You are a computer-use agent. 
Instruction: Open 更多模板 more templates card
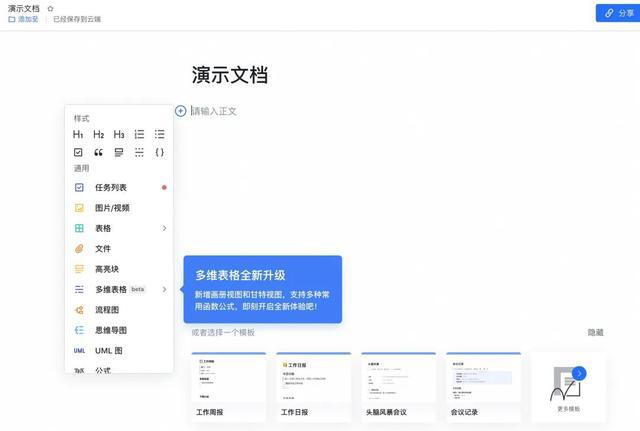(x=568, y=387)
